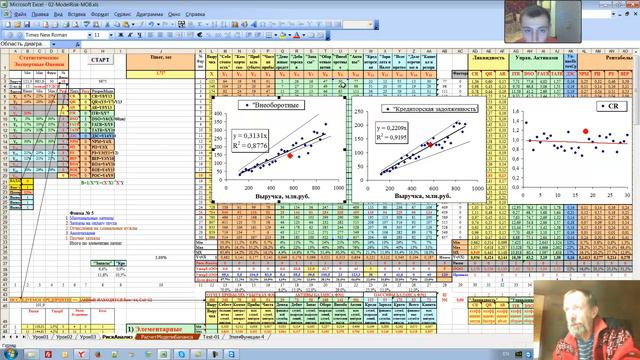Switch to the Урок03 sheet tab
The width and height of the screenshot is (640, 360).
pyautogui.click(x=88, y=337)
